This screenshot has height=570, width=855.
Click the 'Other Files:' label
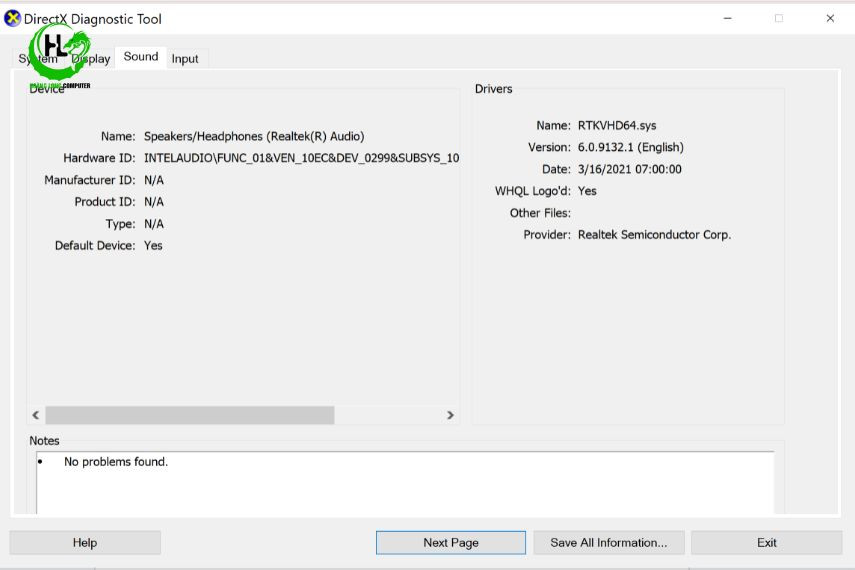pyautogui.click(x=540, y=213)
